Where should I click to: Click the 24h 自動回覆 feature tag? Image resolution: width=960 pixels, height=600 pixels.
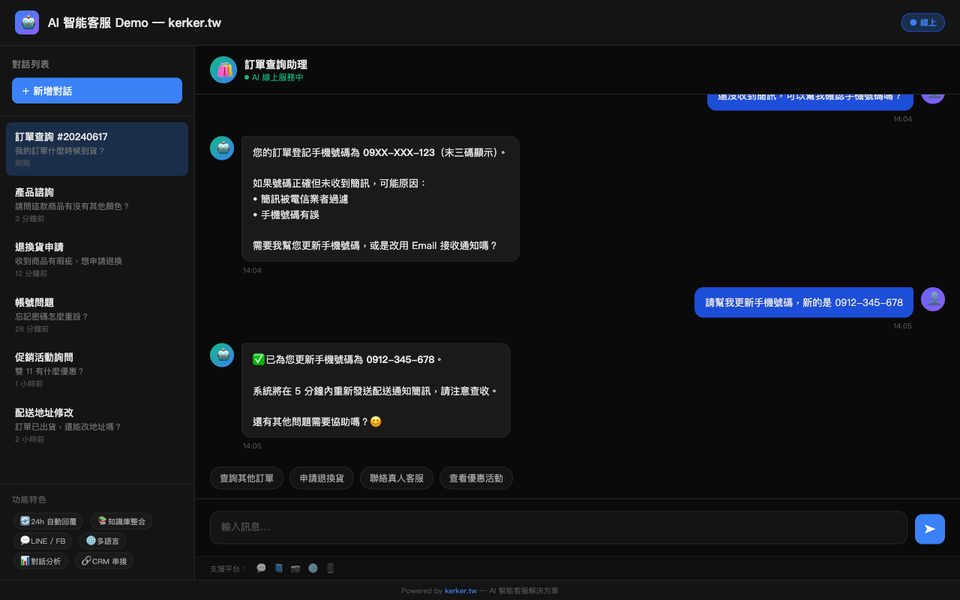coord(48,522)
